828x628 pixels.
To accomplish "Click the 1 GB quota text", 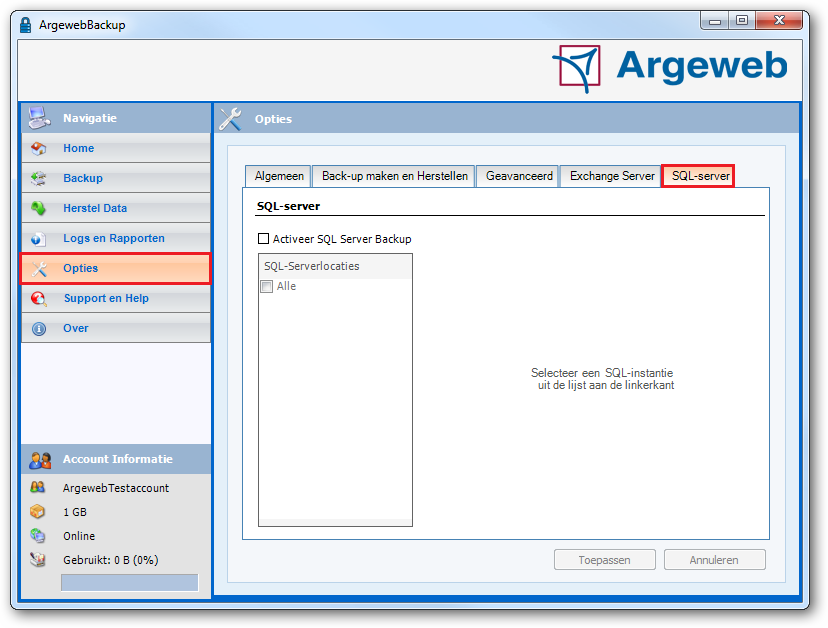I will point(75,512).
